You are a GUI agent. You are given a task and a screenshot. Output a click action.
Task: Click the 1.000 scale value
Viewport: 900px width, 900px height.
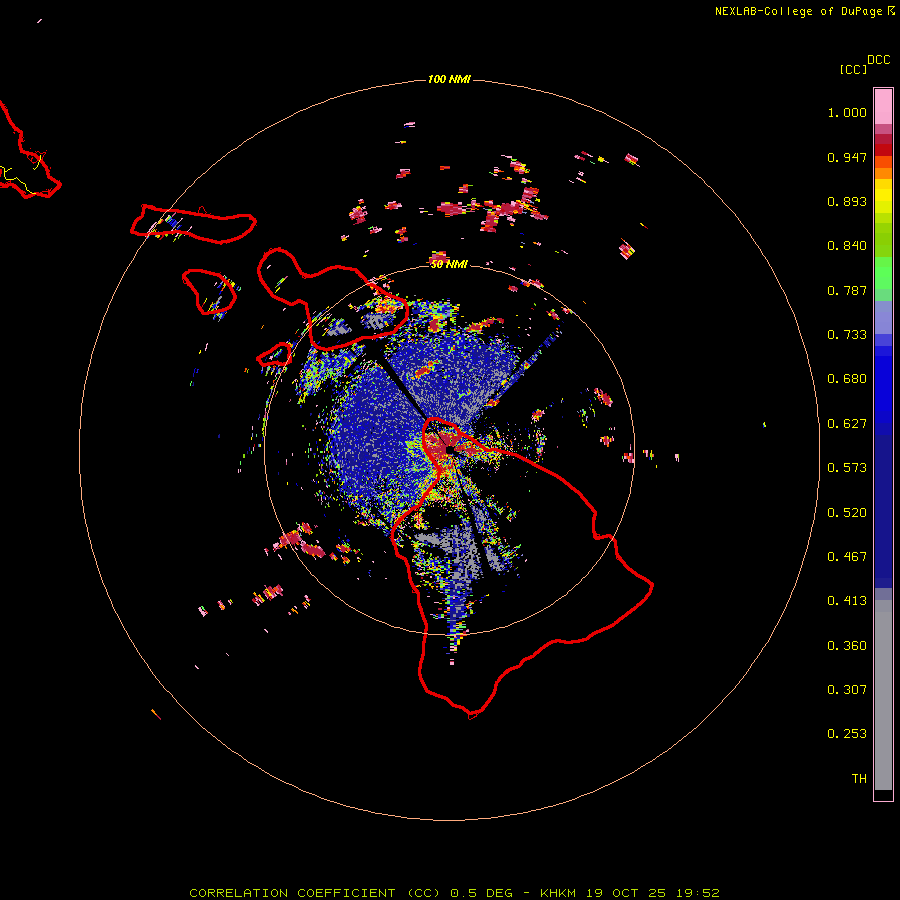coord(847,112)
